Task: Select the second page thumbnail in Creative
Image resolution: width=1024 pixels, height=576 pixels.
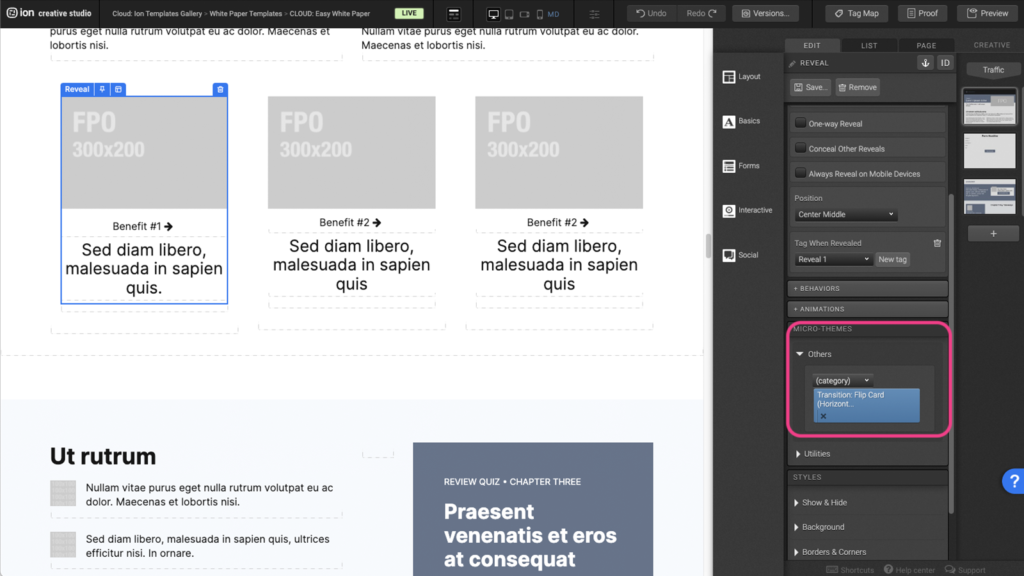Action: click(x=989, y=151)
